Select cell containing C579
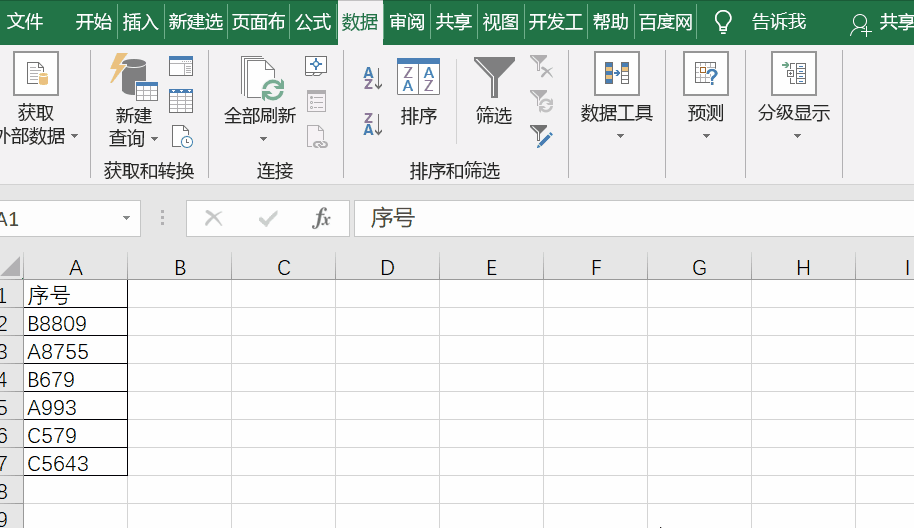914x528 pixels. click(x=75, y=434)
